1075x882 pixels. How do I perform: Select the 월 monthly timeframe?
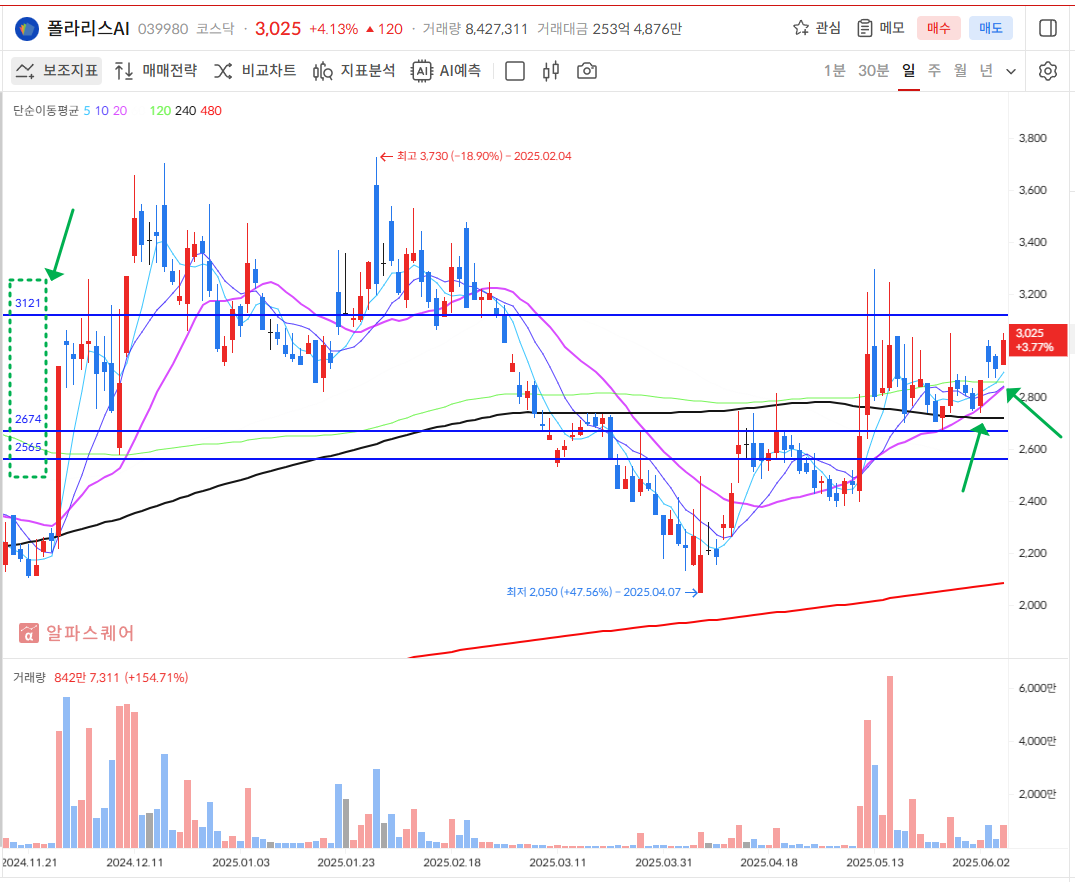[961, 71]
